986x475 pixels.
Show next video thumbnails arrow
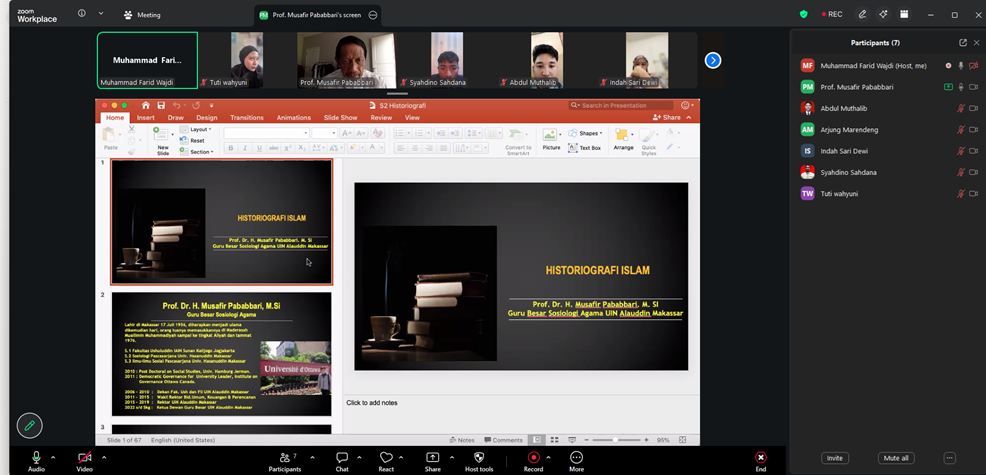coord(712,60)
